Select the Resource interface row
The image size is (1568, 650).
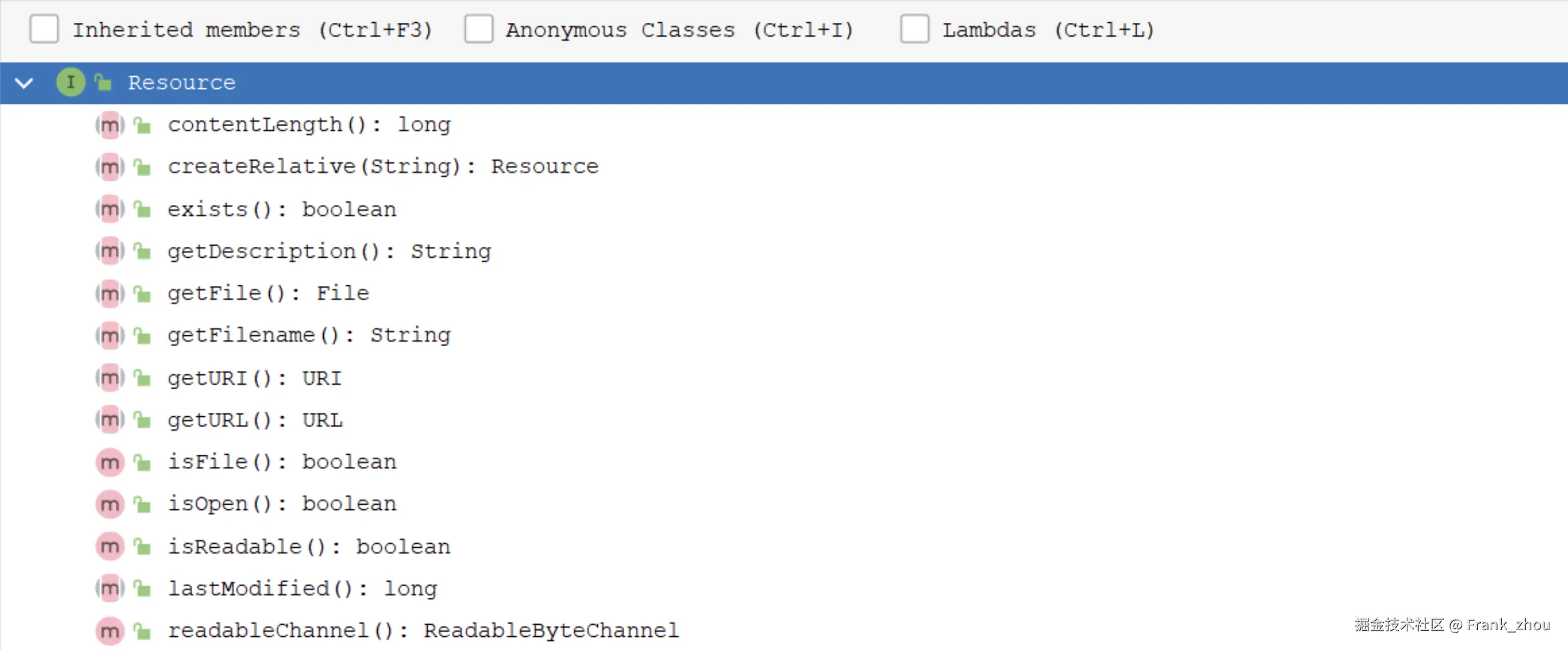784,82
